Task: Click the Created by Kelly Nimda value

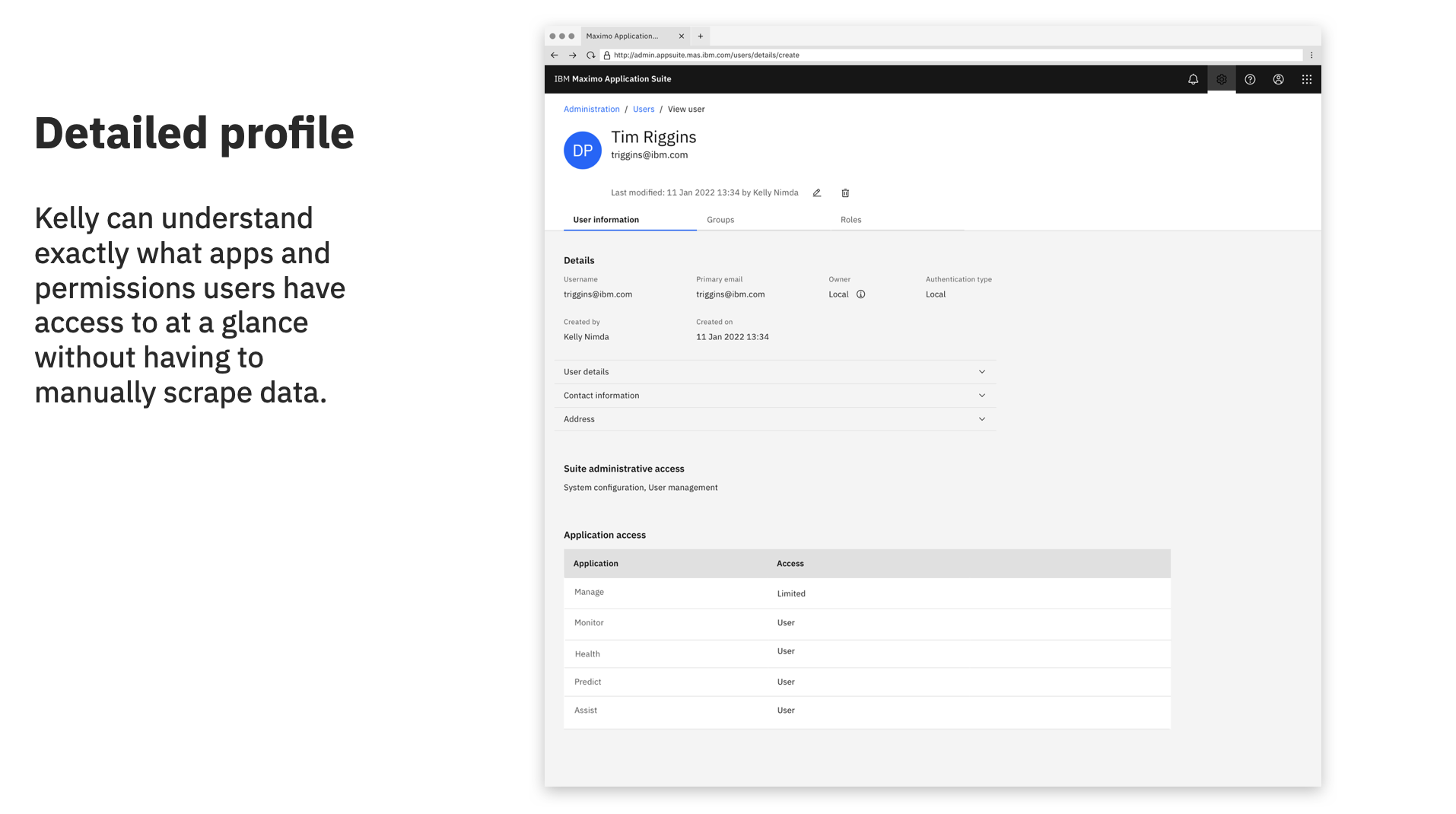Action: (x=586, y=337)
